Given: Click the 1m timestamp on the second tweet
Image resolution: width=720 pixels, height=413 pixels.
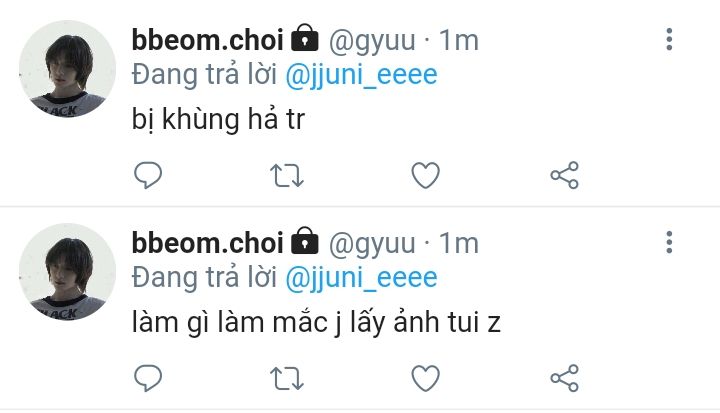Looking at the screenshot, I should pos(459,243).
